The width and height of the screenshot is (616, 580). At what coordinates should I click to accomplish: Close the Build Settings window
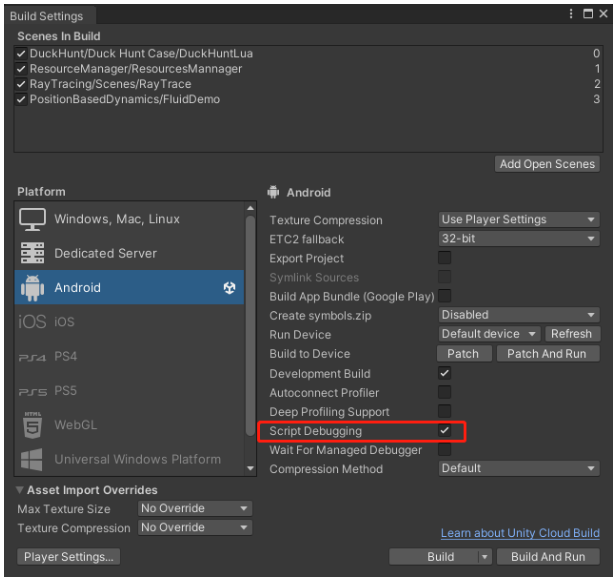tap(603, 14)
